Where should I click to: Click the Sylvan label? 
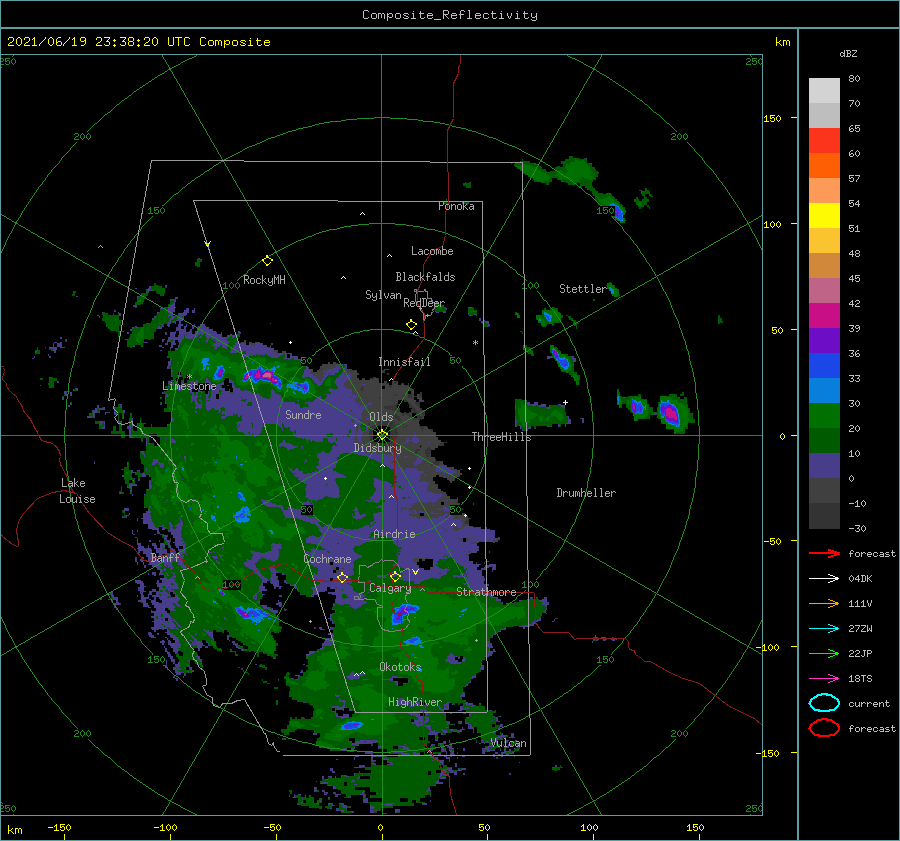point(383,295)
